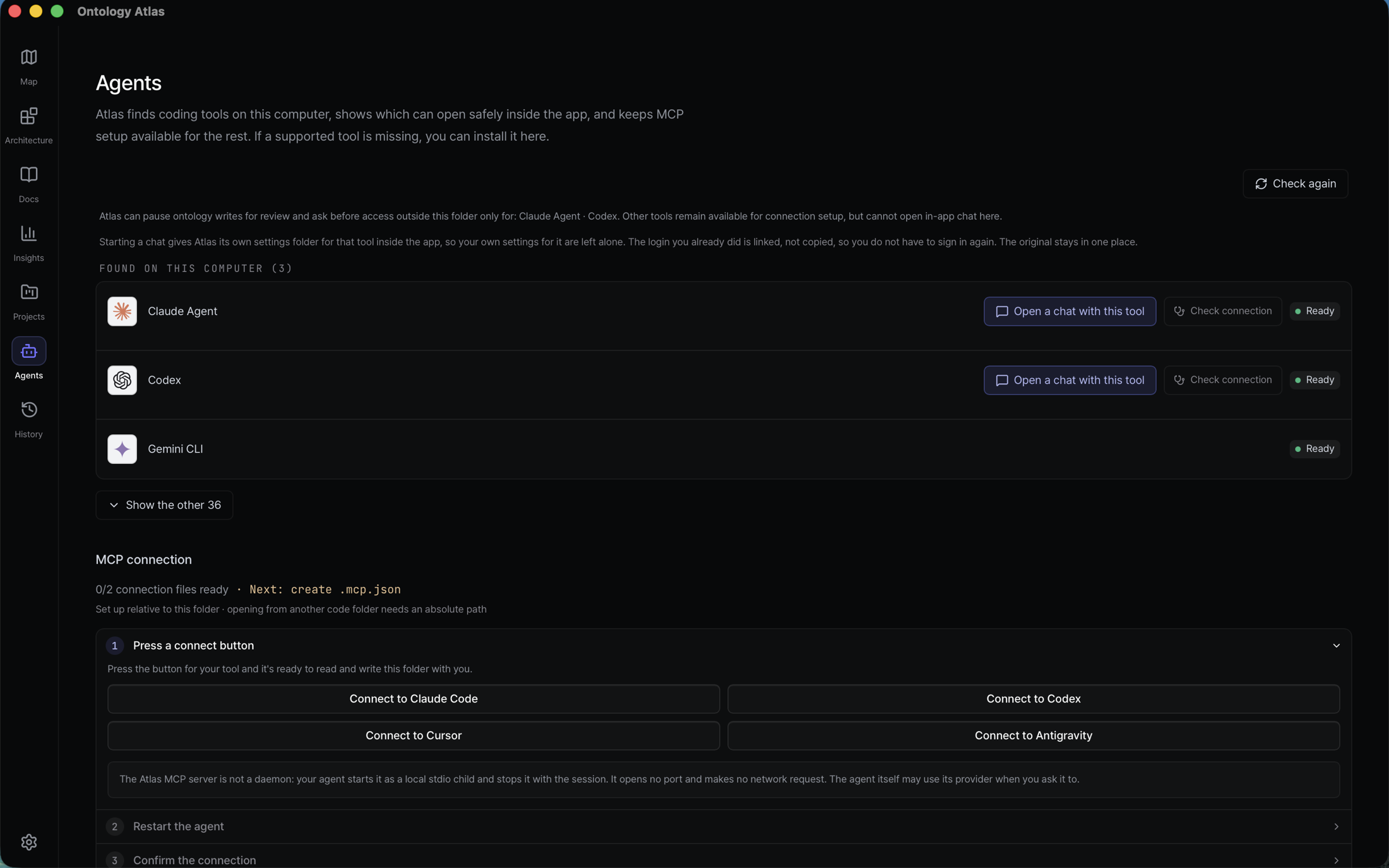Image resolution: width=1389 pixels, height=868 pixels.
Task: Open a chat with Claude Agent
Action: point(1070,311)
